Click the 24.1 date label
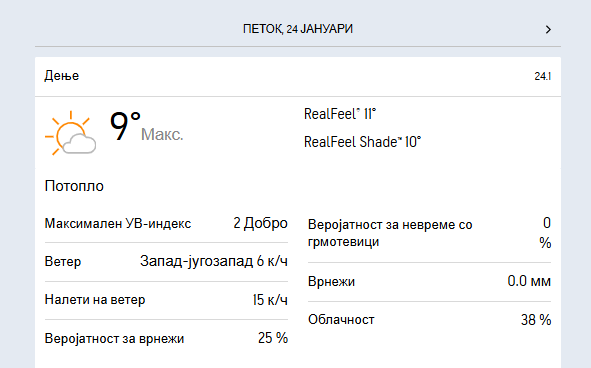 click(542, 77)
